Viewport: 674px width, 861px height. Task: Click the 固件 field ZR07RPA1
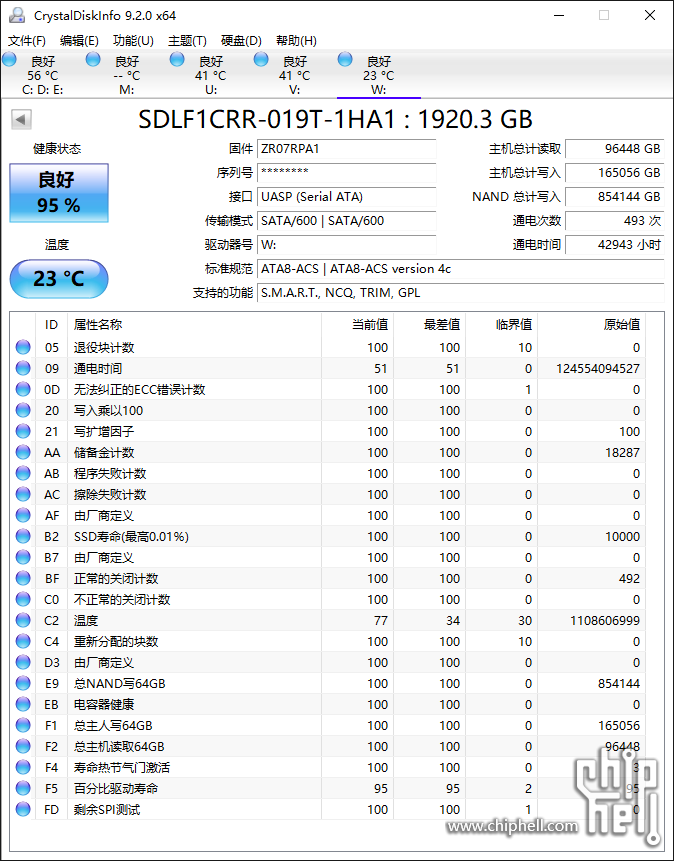click(347, 149)
